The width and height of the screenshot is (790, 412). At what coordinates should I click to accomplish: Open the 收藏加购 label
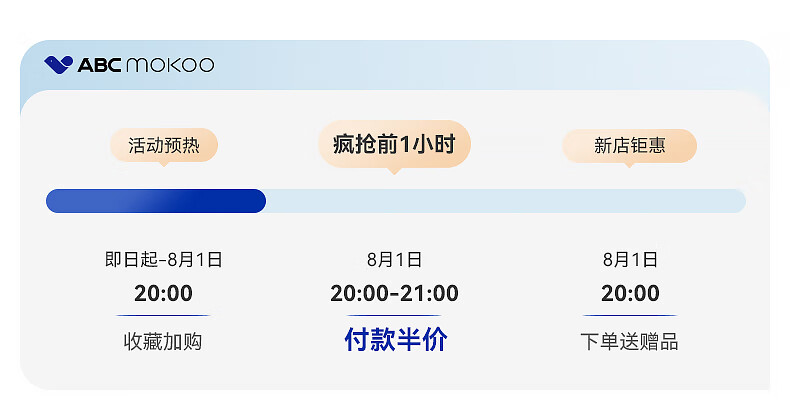(163, 341)
